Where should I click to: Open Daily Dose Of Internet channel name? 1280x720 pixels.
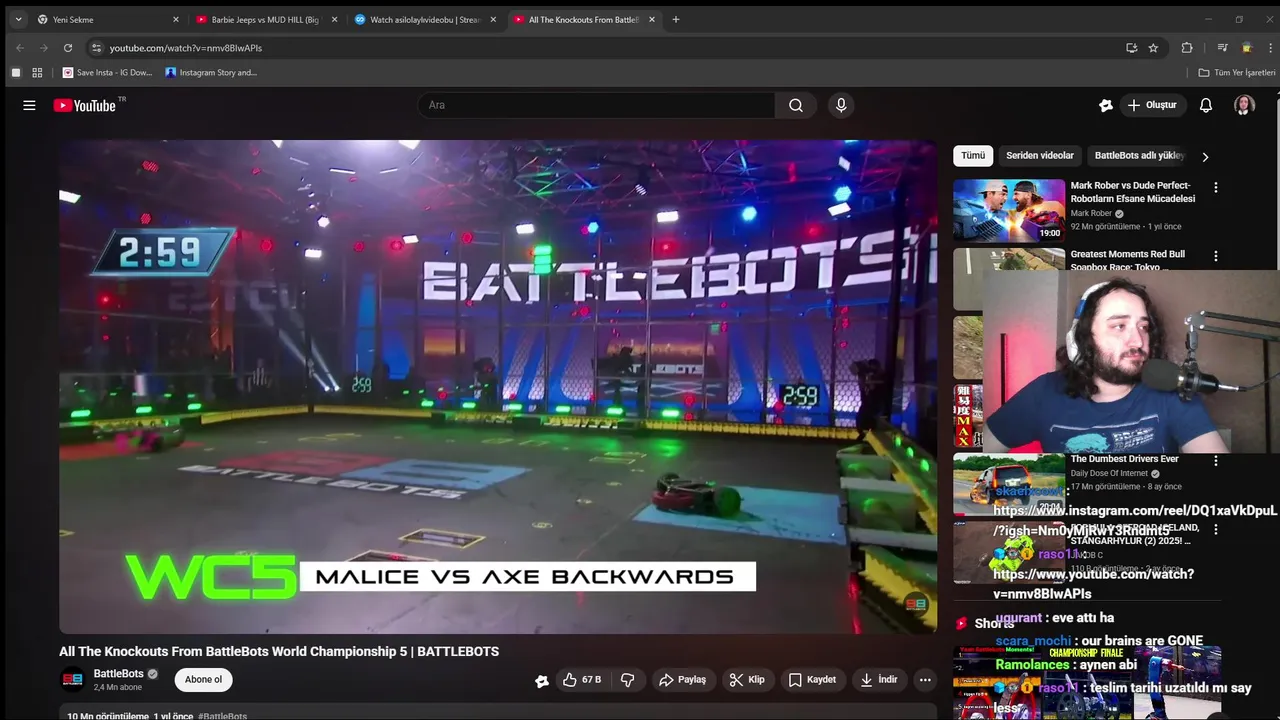(x=1110, y=474)
